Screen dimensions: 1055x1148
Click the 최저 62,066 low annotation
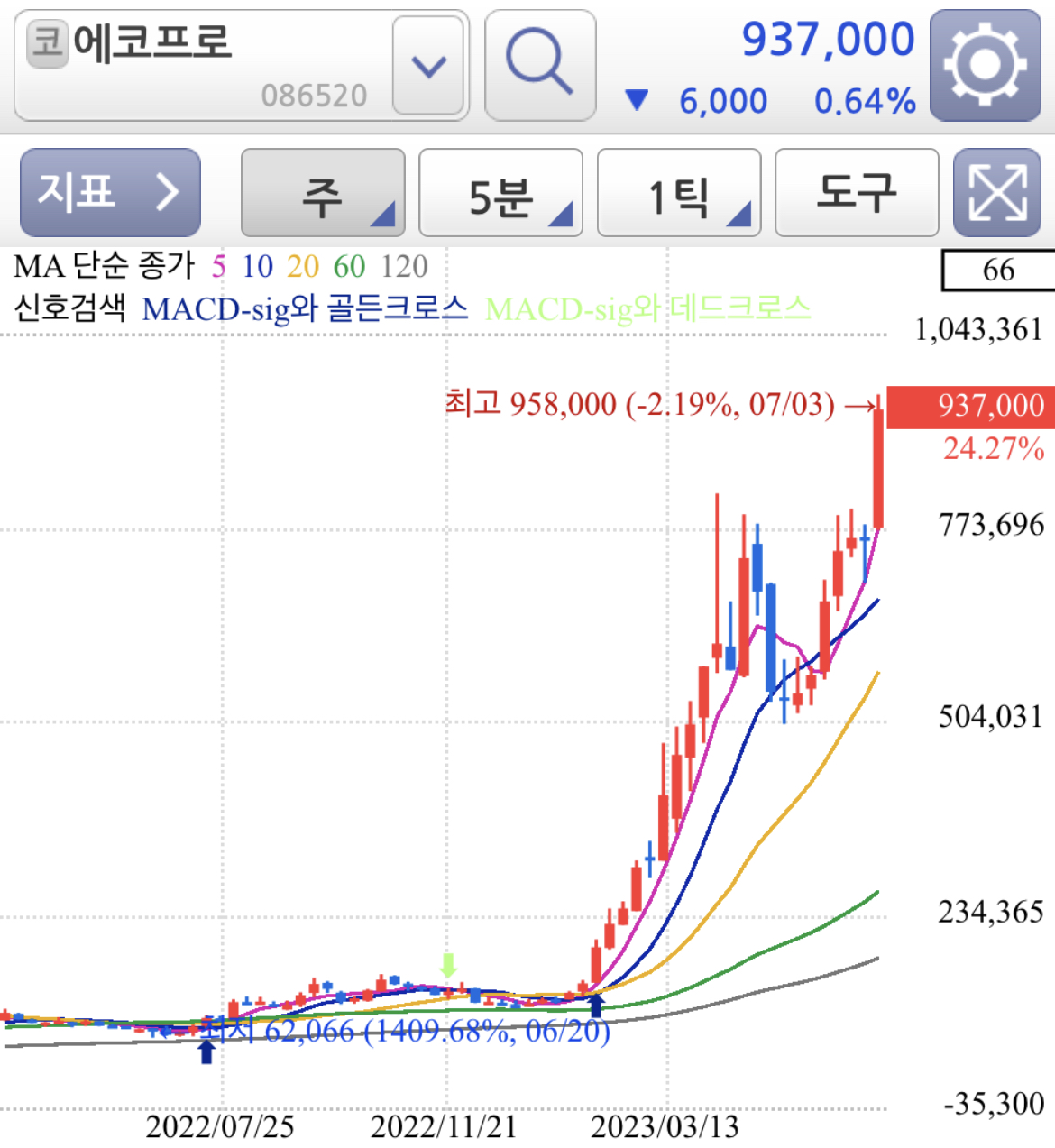pos(404,1030)
